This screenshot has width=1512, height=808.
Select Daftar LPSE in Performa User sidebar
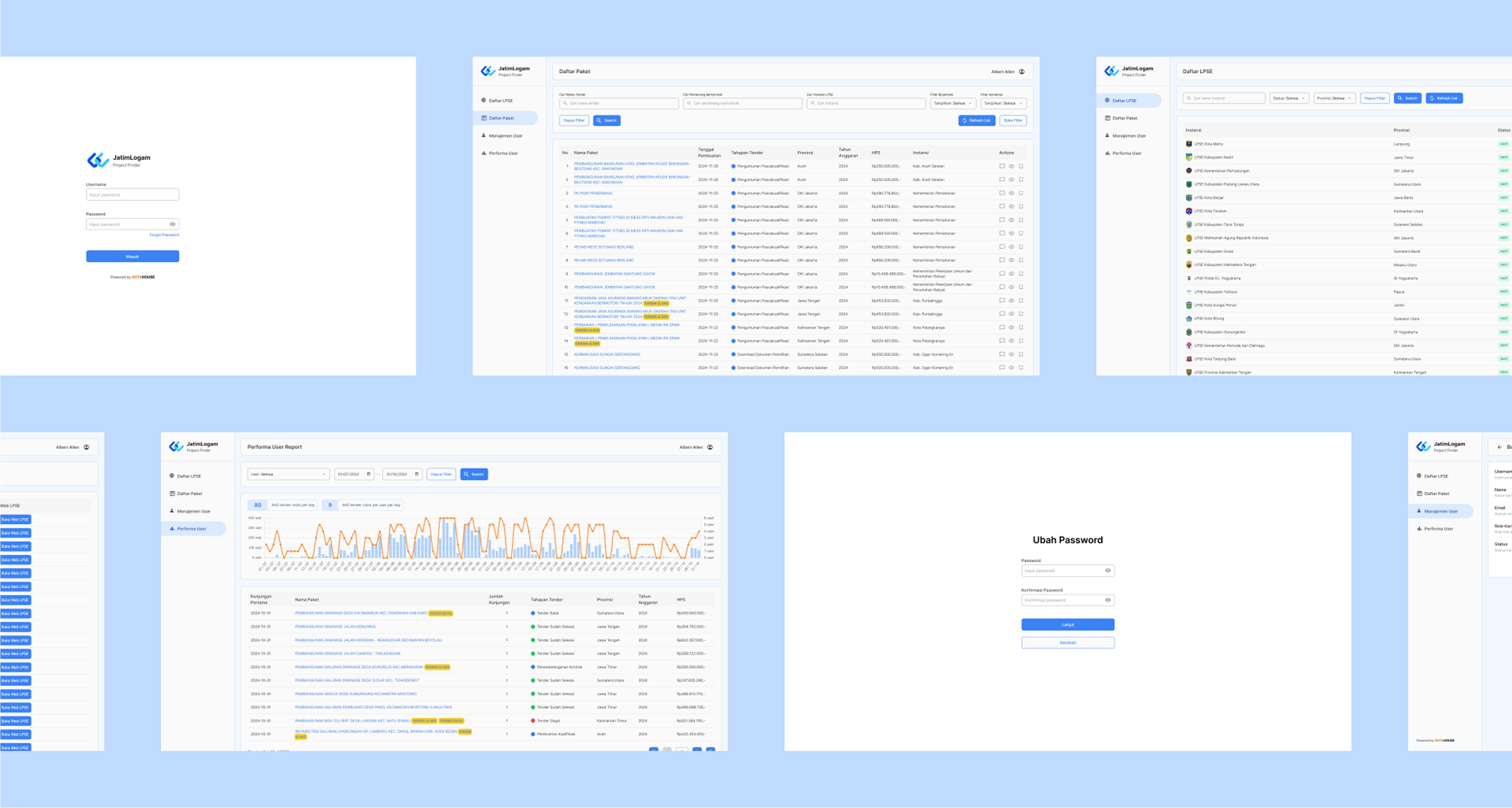pyautogui.click(x=189, y=476)
